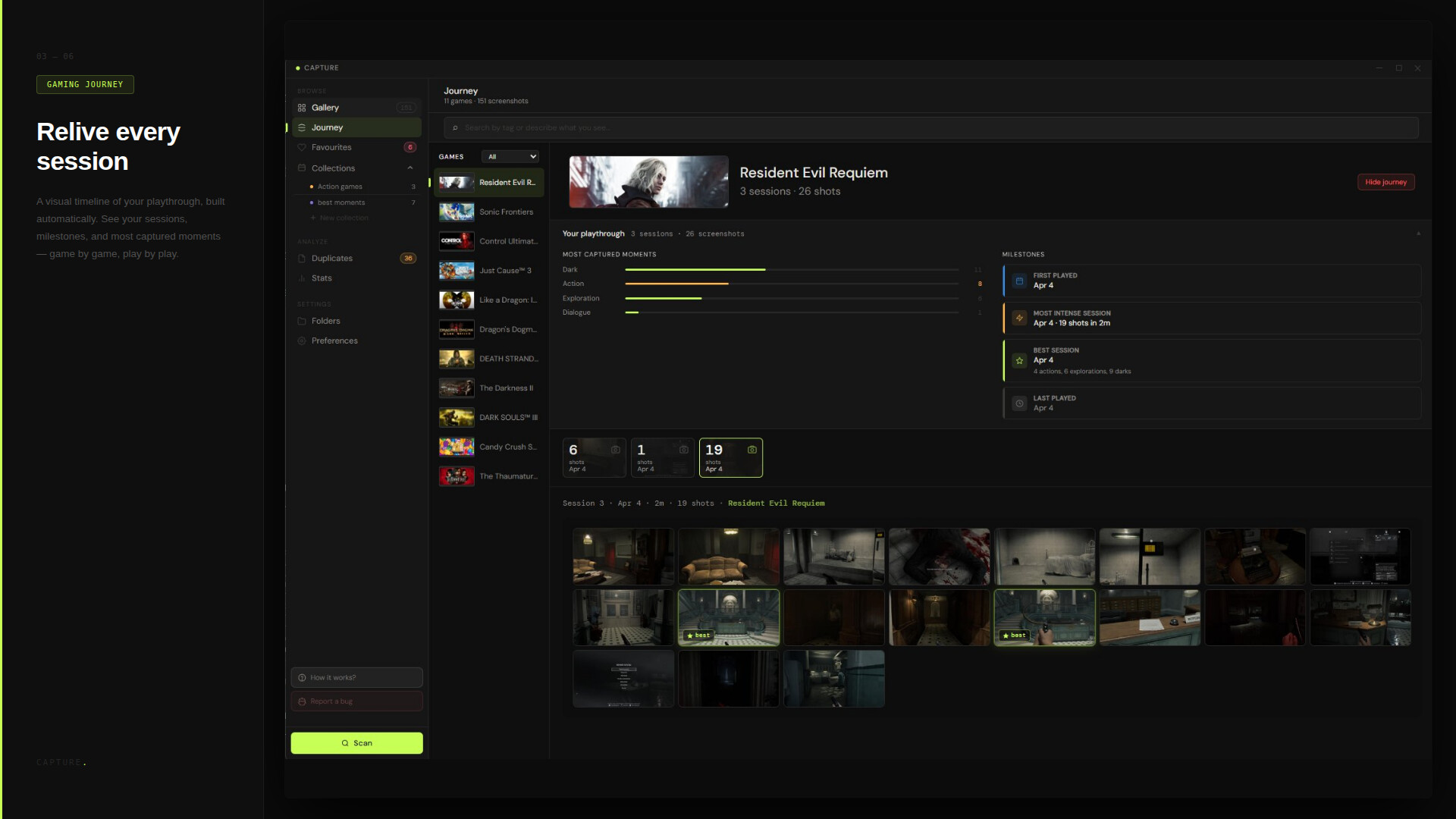
Task: Click the Folders icon in settings
Action: 302,321
